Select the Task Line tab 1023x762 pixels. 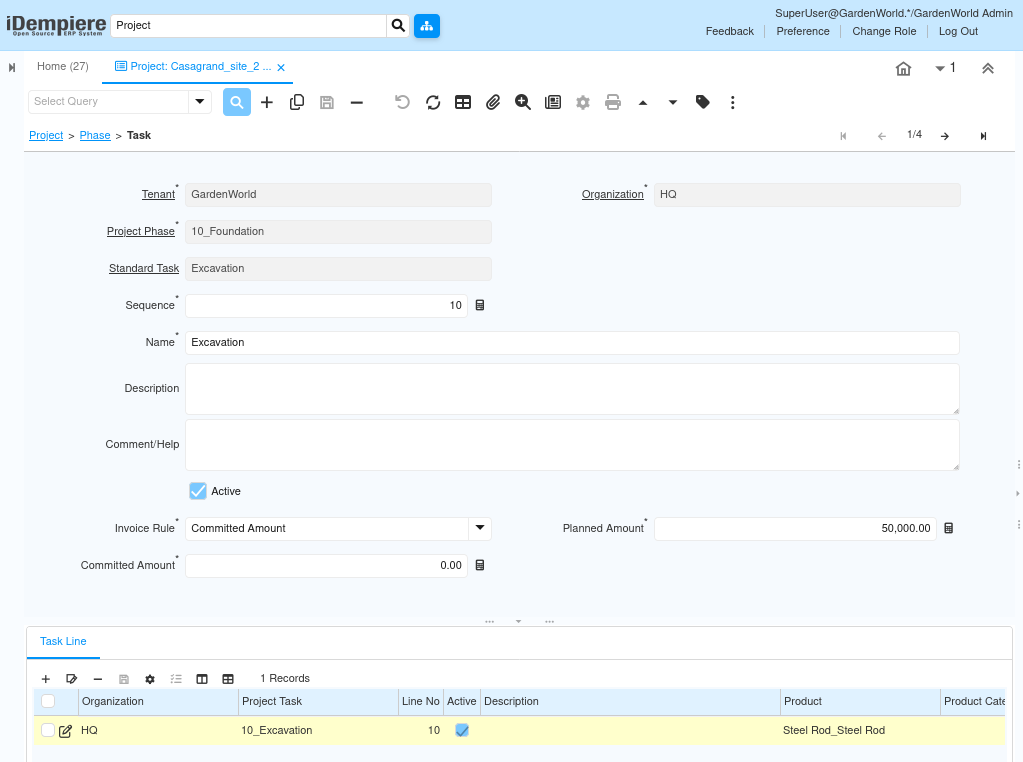63,641
